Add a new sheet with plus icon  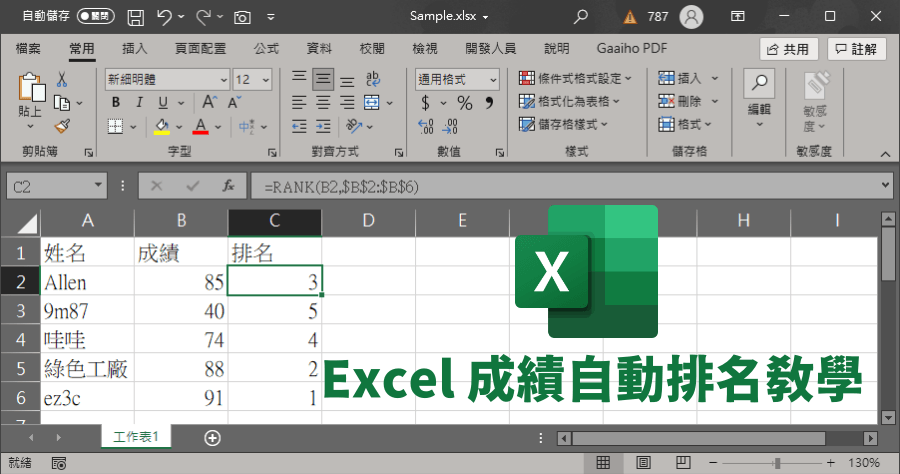212,438
